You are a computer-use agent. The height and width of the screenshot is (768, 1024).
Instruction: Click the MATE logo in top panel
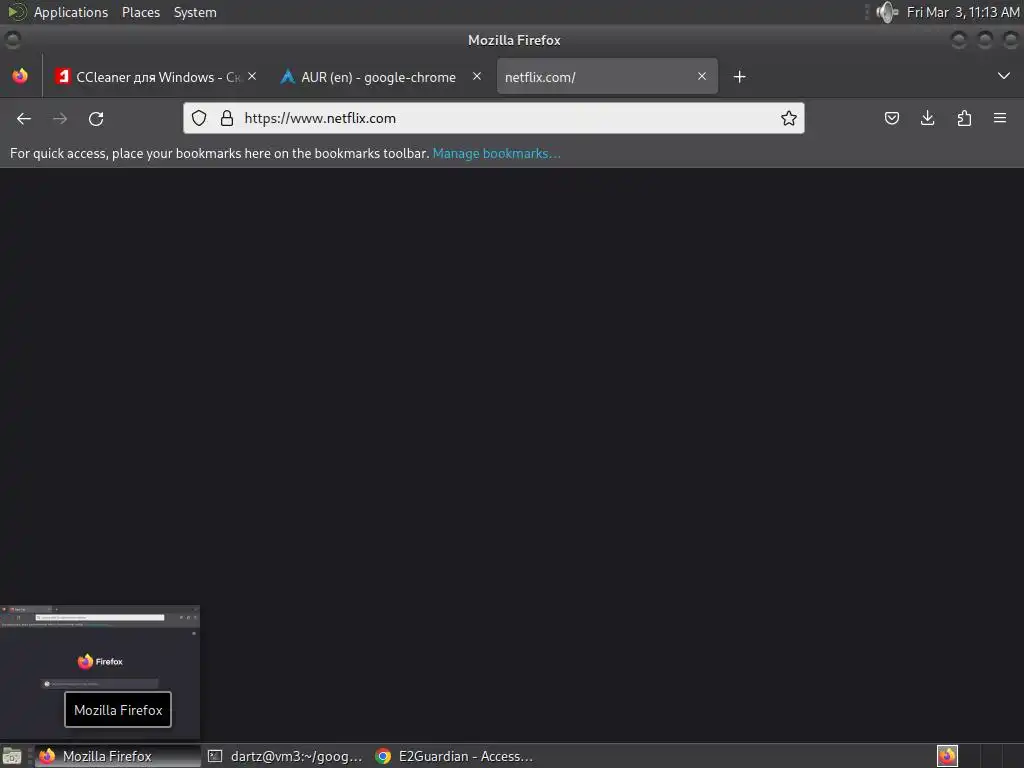[16, 12]
